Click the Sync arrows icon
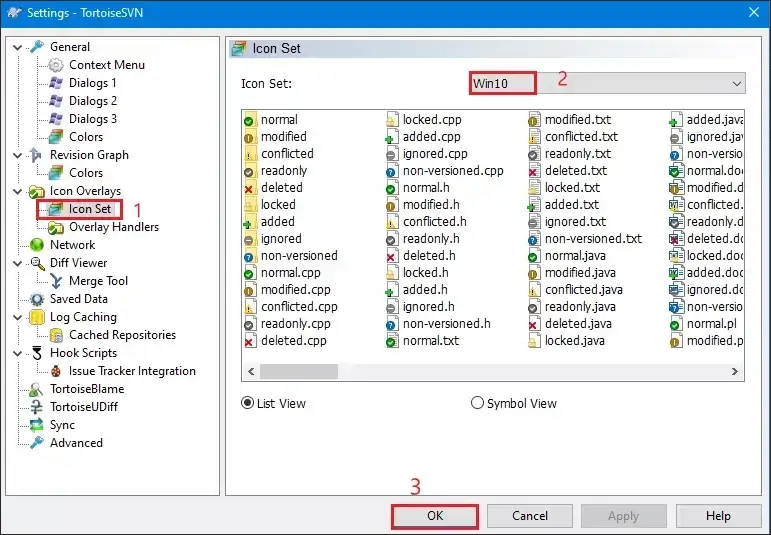The image size is (771, 535). (x=36, y=425)
